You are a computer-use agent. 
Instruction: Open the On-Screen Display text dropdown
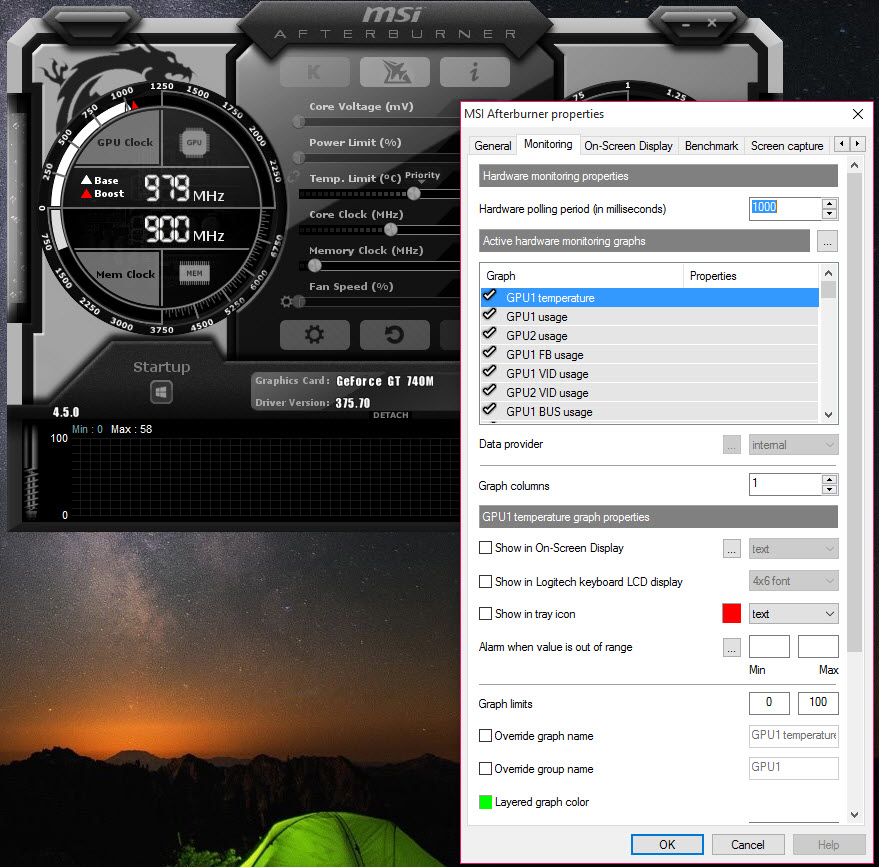793,549
